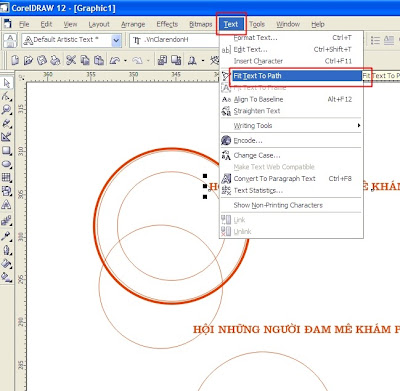Click the Open file icon
The image size is (400, 391).
coord(28,60)
